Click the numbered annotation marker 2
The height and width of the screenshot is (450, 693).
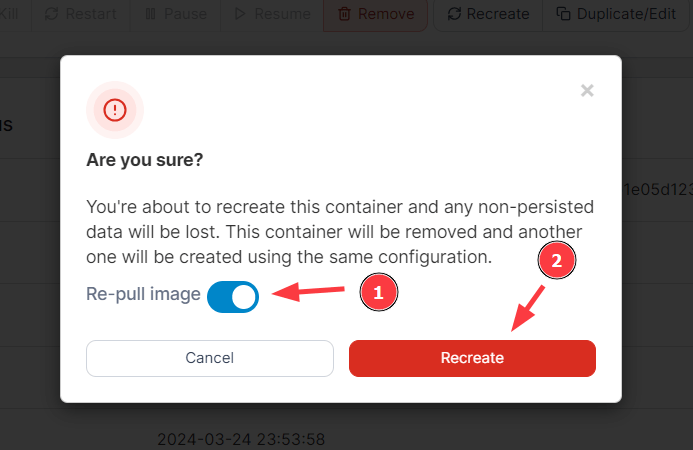(558, 262)
